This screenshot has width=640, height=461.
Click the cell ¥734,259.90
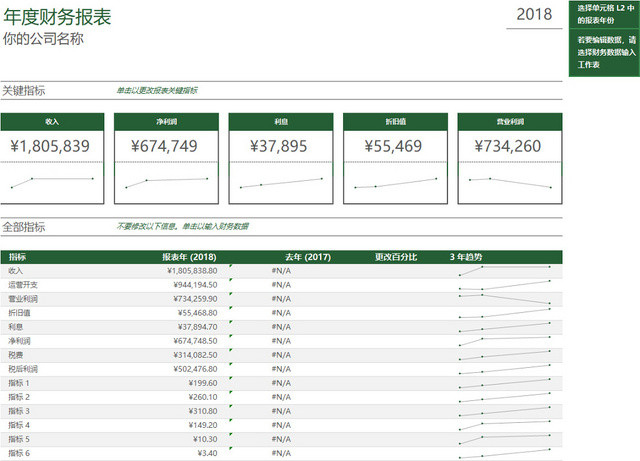tap(195, 299)
